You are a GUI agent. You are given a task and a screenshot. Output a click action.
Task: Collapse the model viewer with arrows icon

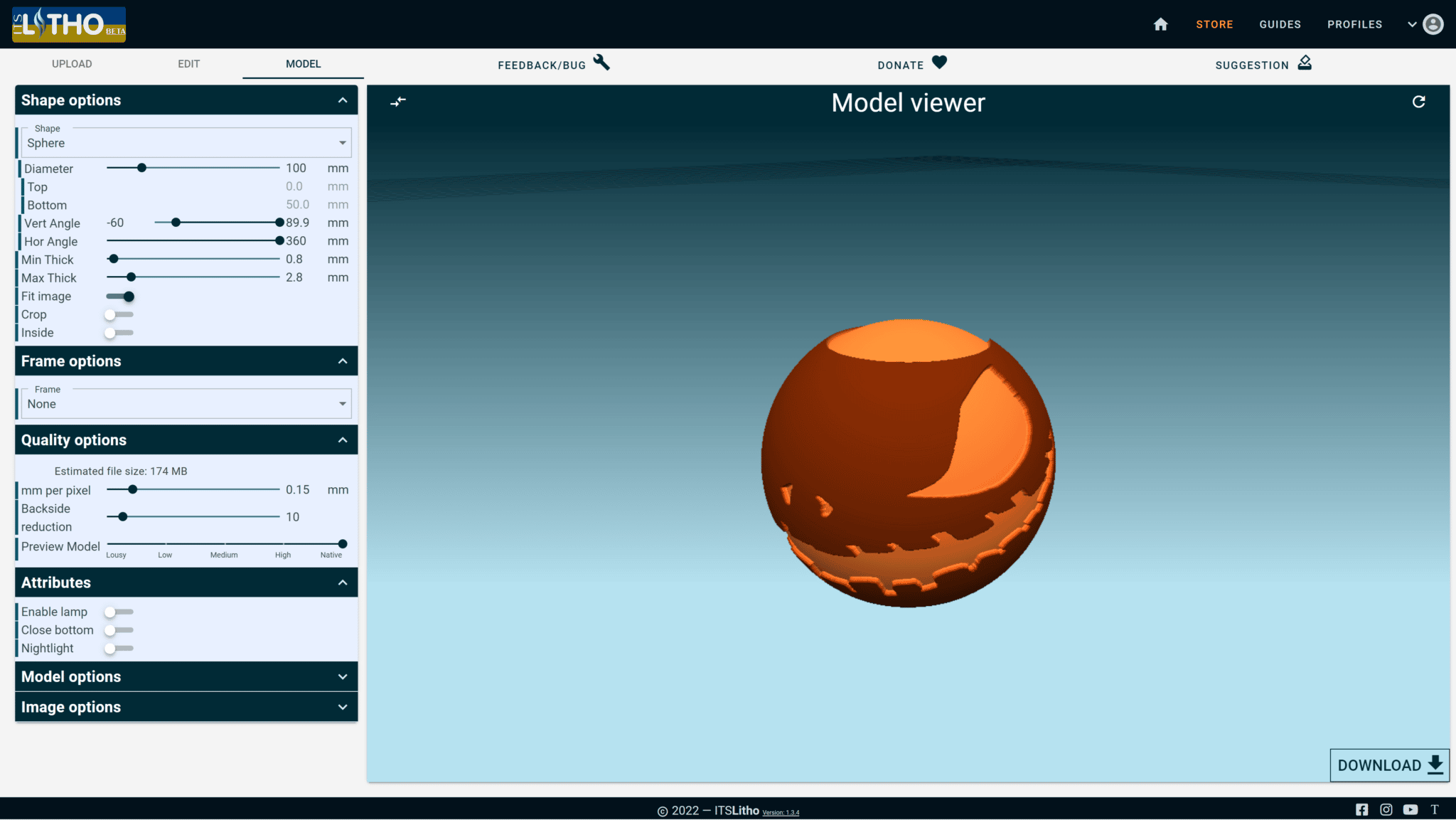[x=398, y=102]
